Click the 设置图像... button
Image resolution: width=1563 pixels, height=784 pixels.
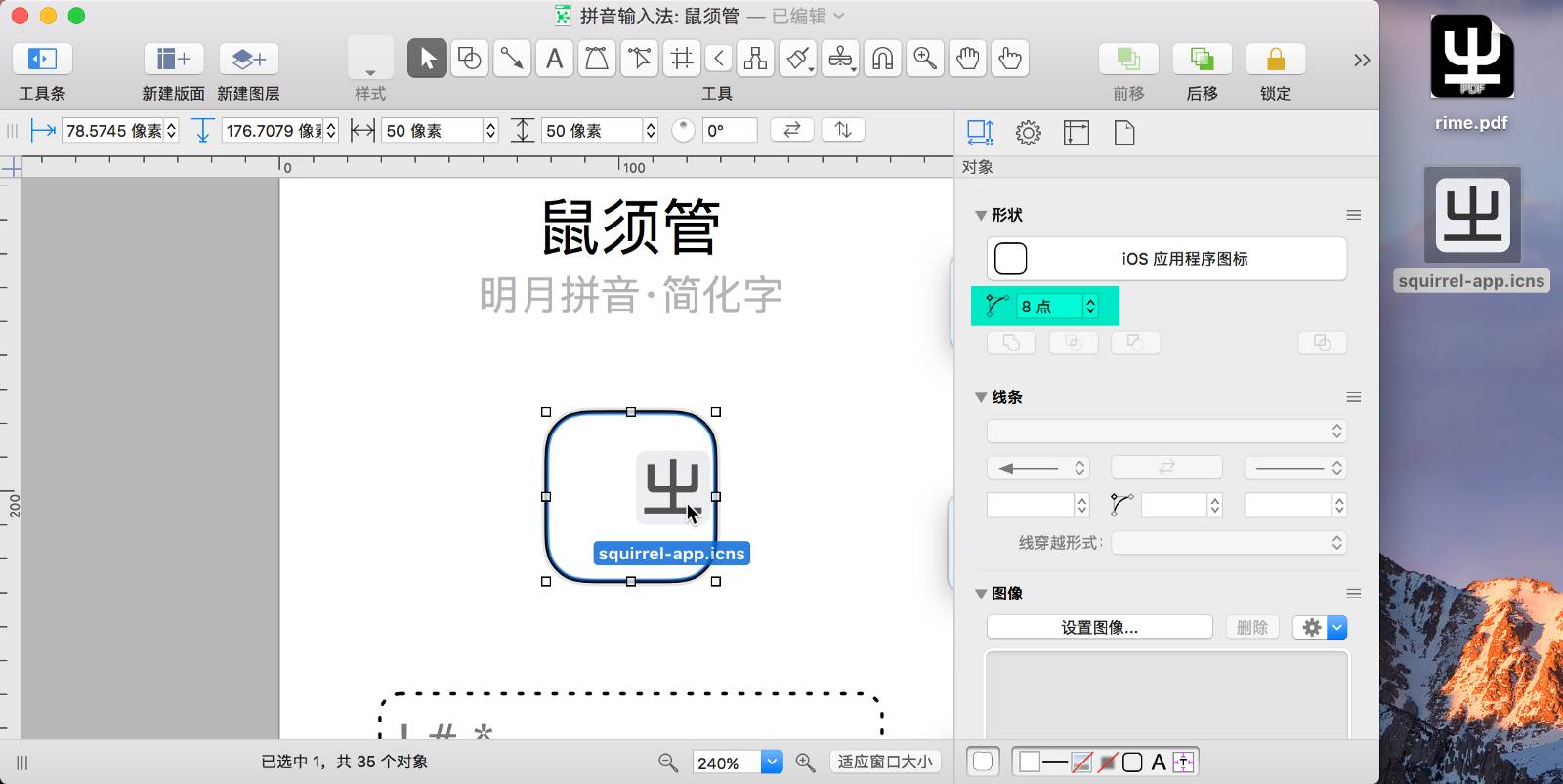tap(1099, 627)
